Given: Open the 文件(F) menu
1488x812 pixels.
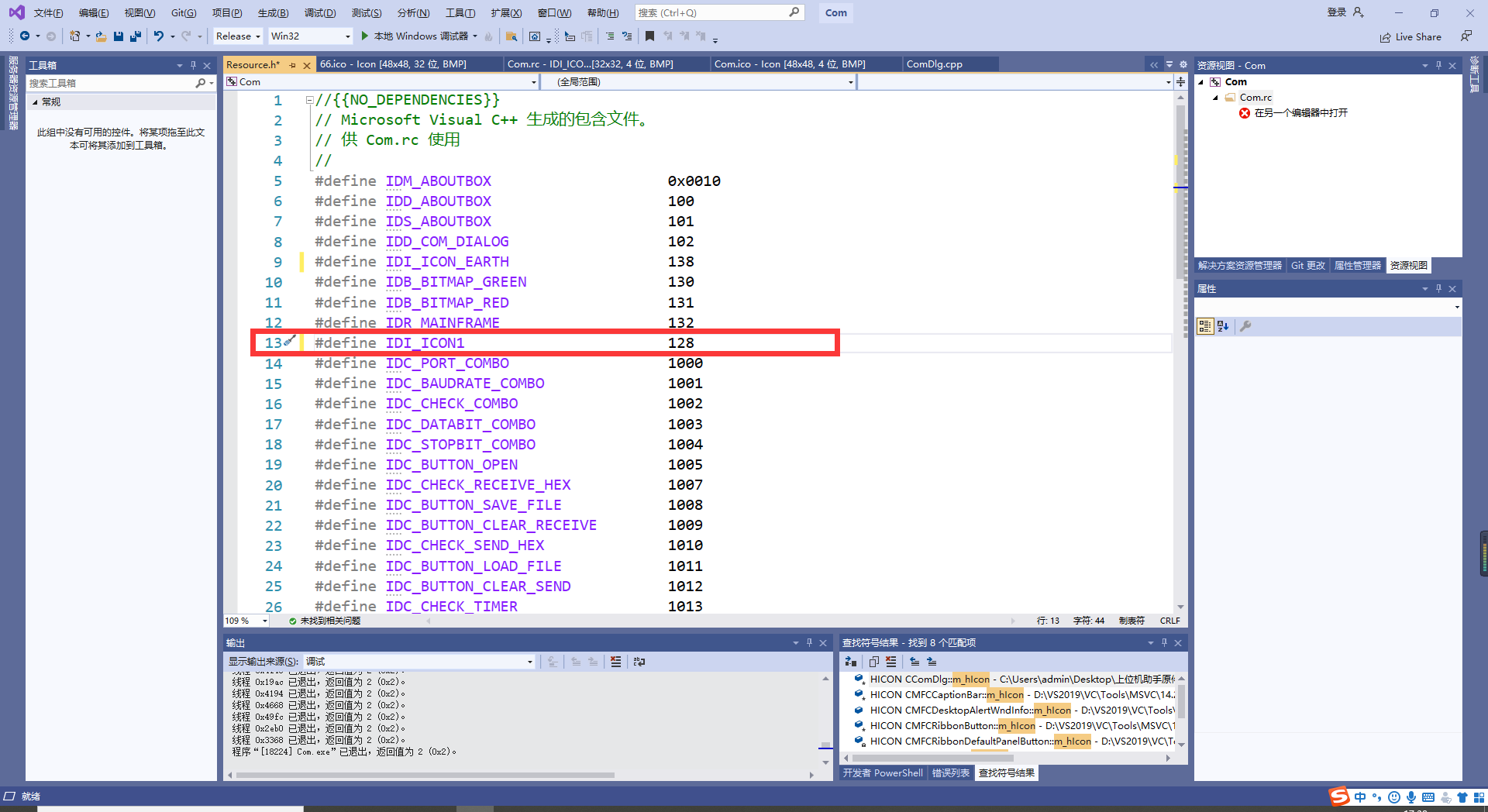Looking at the screenshot, I should coord(48,12).
